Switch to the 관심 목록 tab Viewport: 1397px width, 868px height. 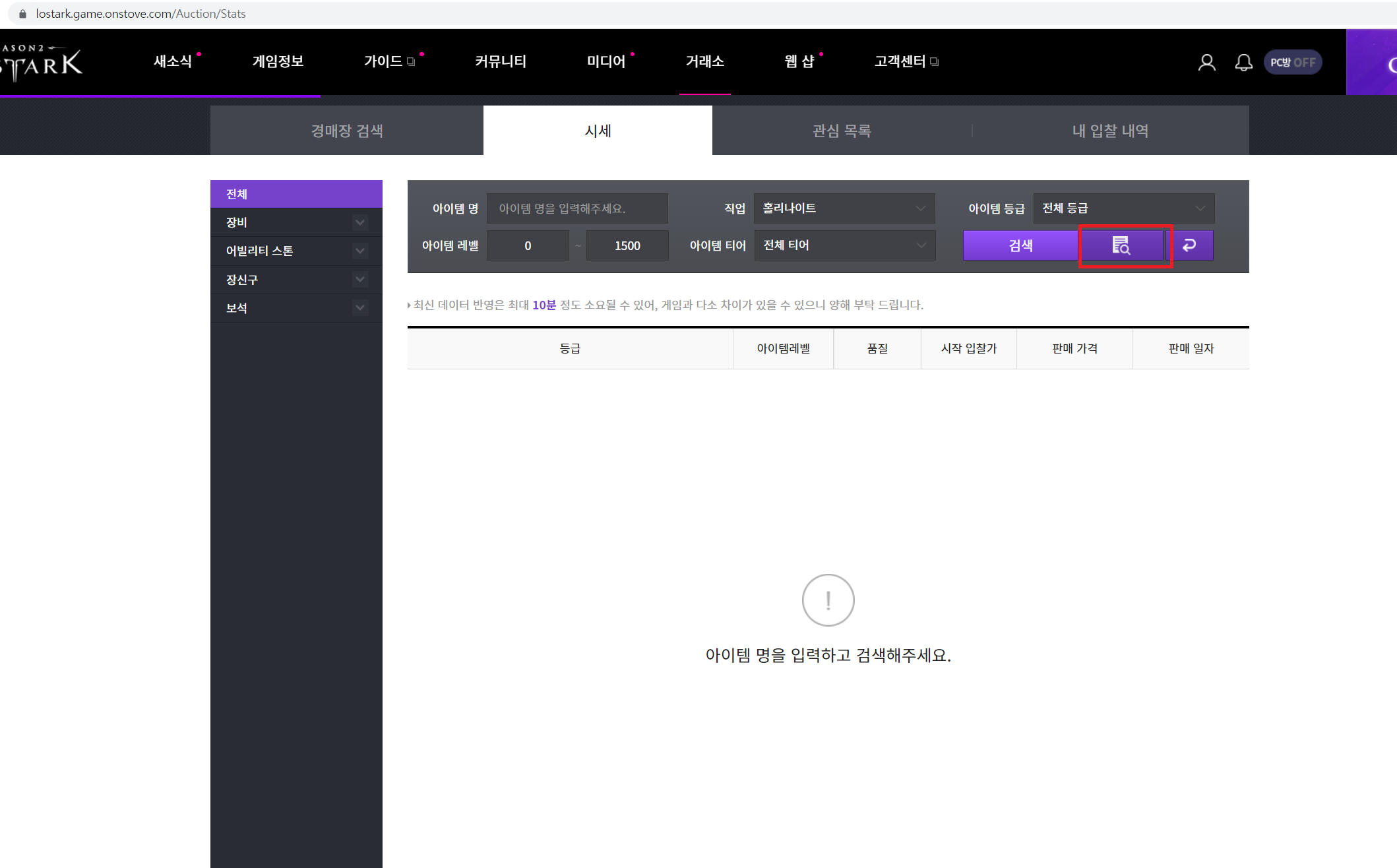coord(842,131)
